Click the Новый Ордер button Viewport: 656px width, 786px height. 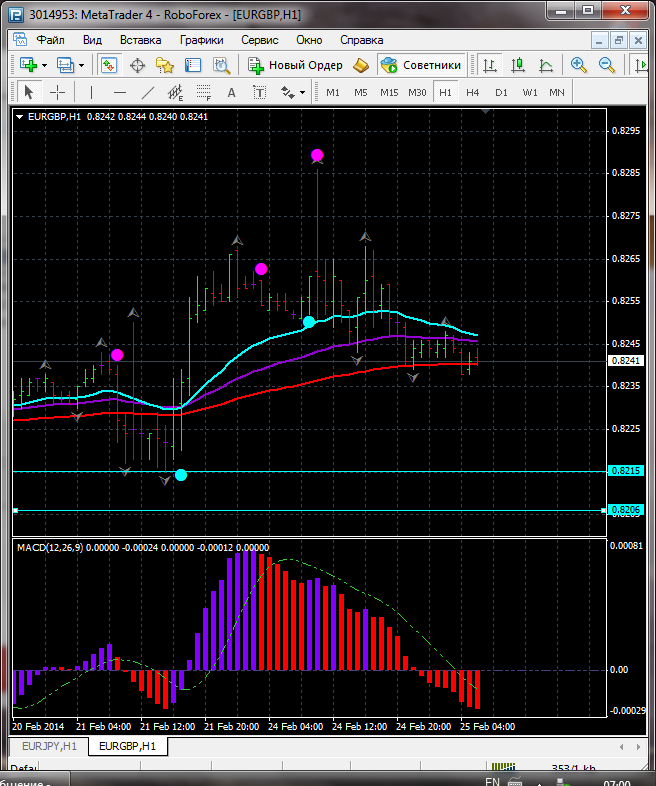pyautogui.click(x=295, y=65)
